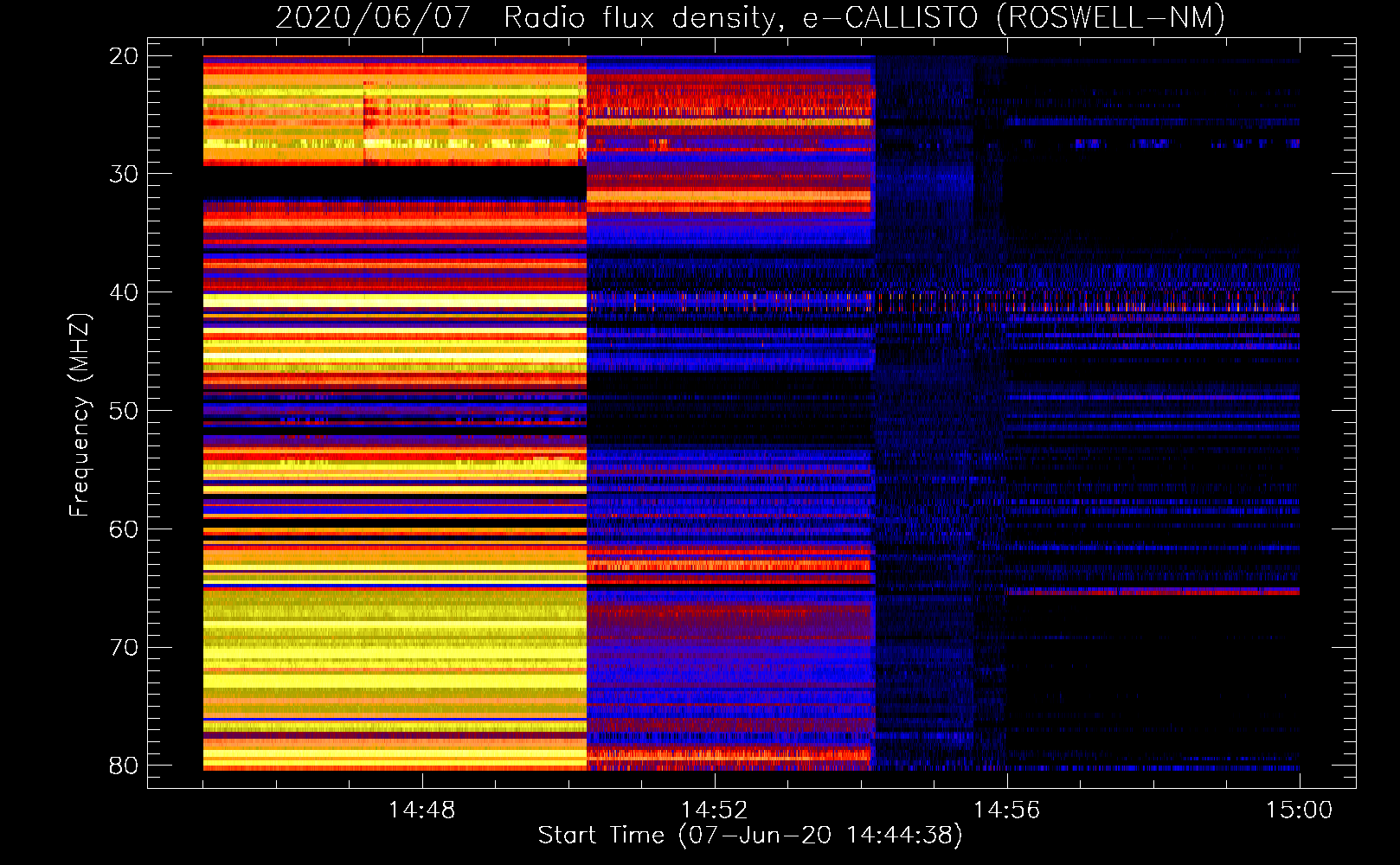Screen dimensions: 1400x865
Task: Click the 14:56 time tick label
Action: (1006, 811)
